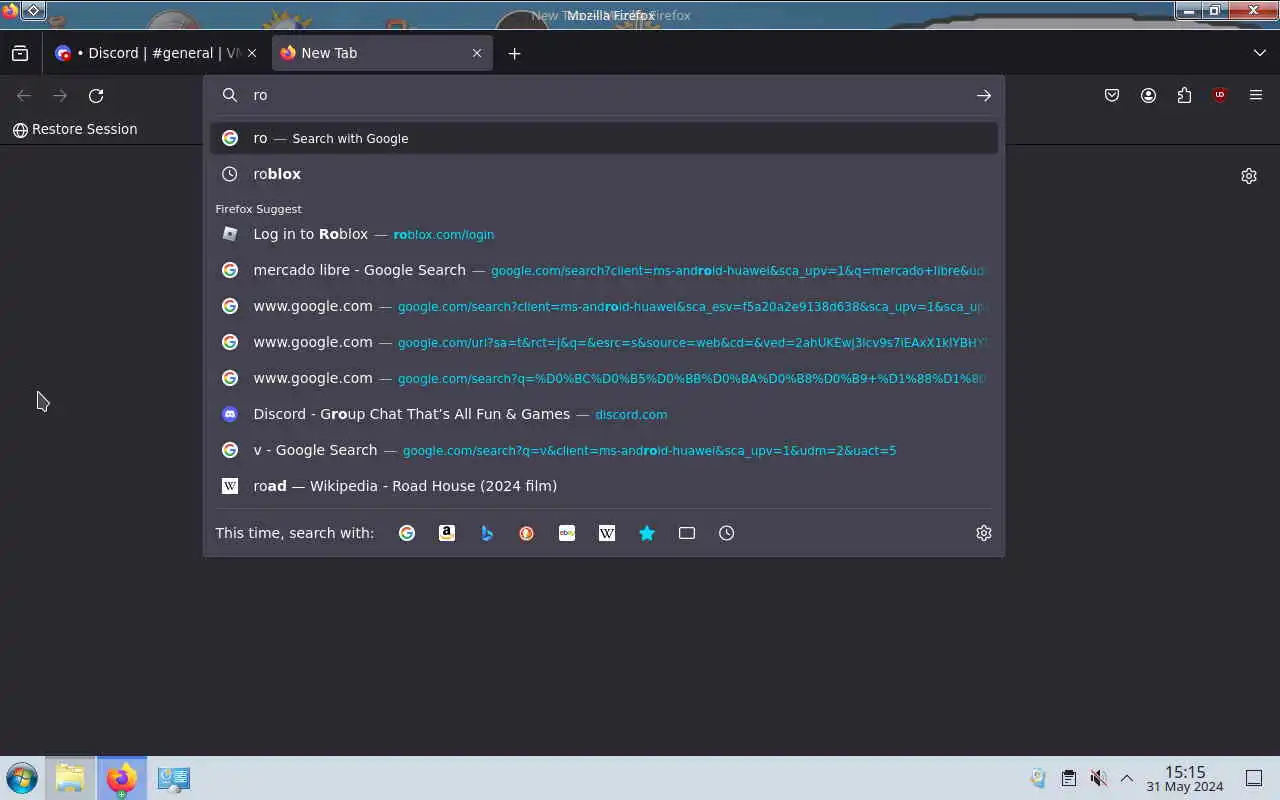1280x800 pixels.
Task: Open Save to Pocket icon
Action: pyautogui.click(x=1112, y=96)
